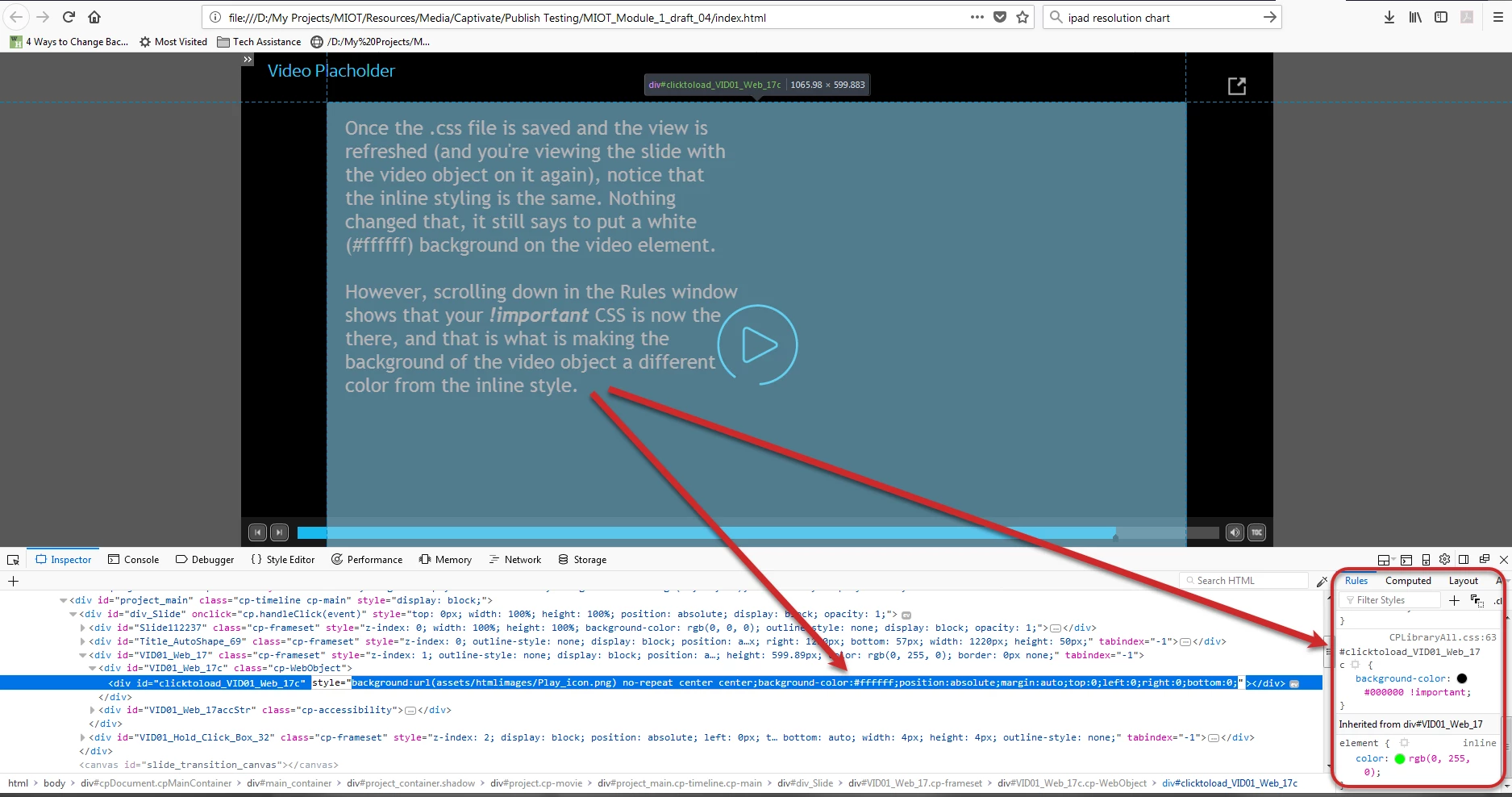
Task: Open the Style Editor tab
Action: 282,560
